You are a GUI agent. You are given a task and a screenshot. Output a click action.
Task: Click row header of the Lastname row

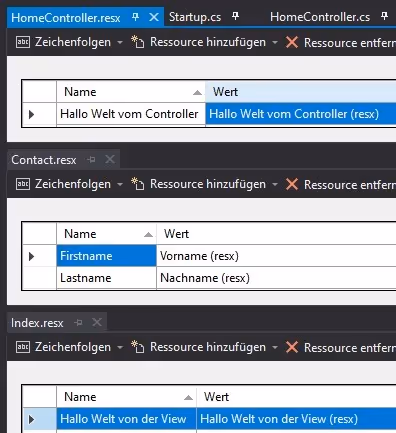(x=39, y=278)
